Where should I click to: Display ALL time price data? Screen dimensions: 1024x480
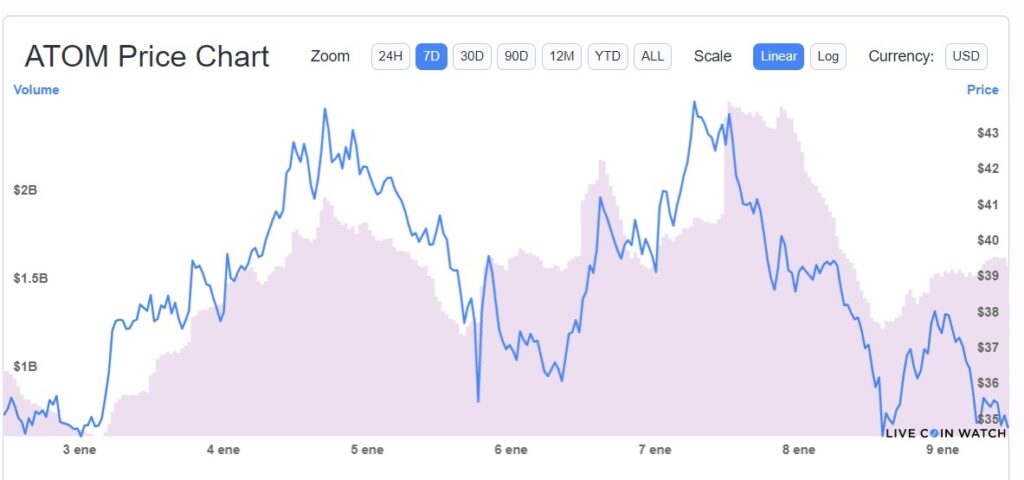652,56
